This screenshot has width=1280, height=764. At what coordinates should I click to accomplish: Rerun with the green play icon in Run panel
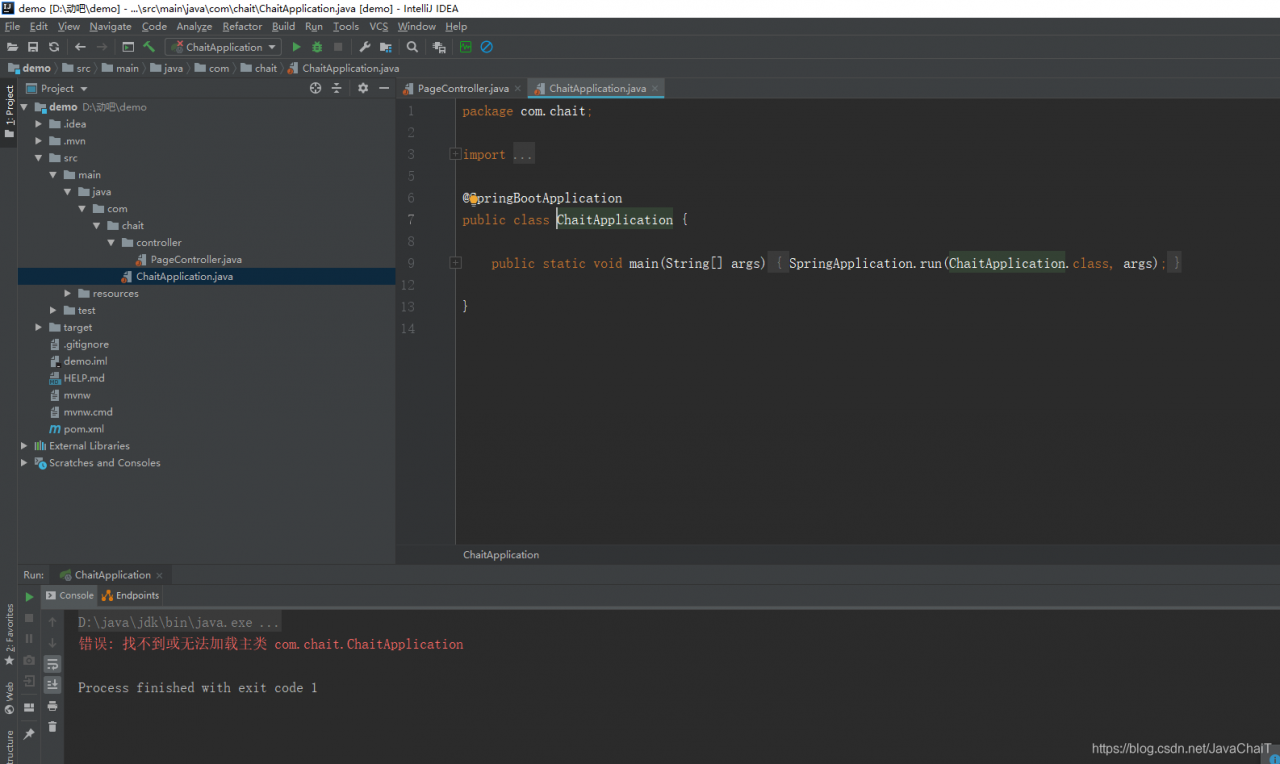click(x=29, y=597)
